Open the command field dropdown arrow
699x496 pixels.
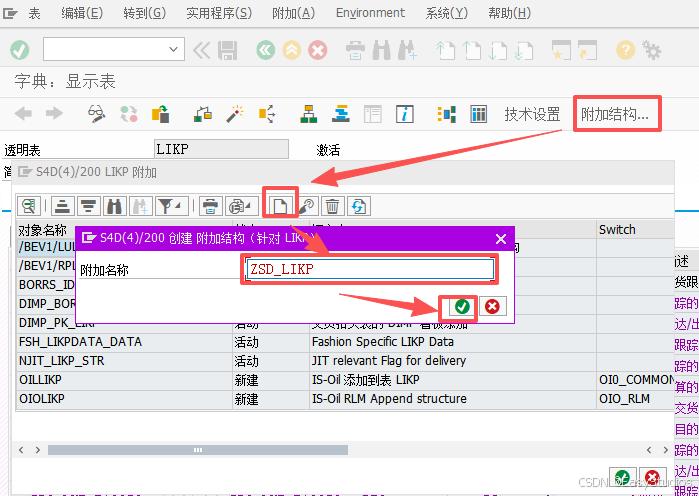[173, 49]
